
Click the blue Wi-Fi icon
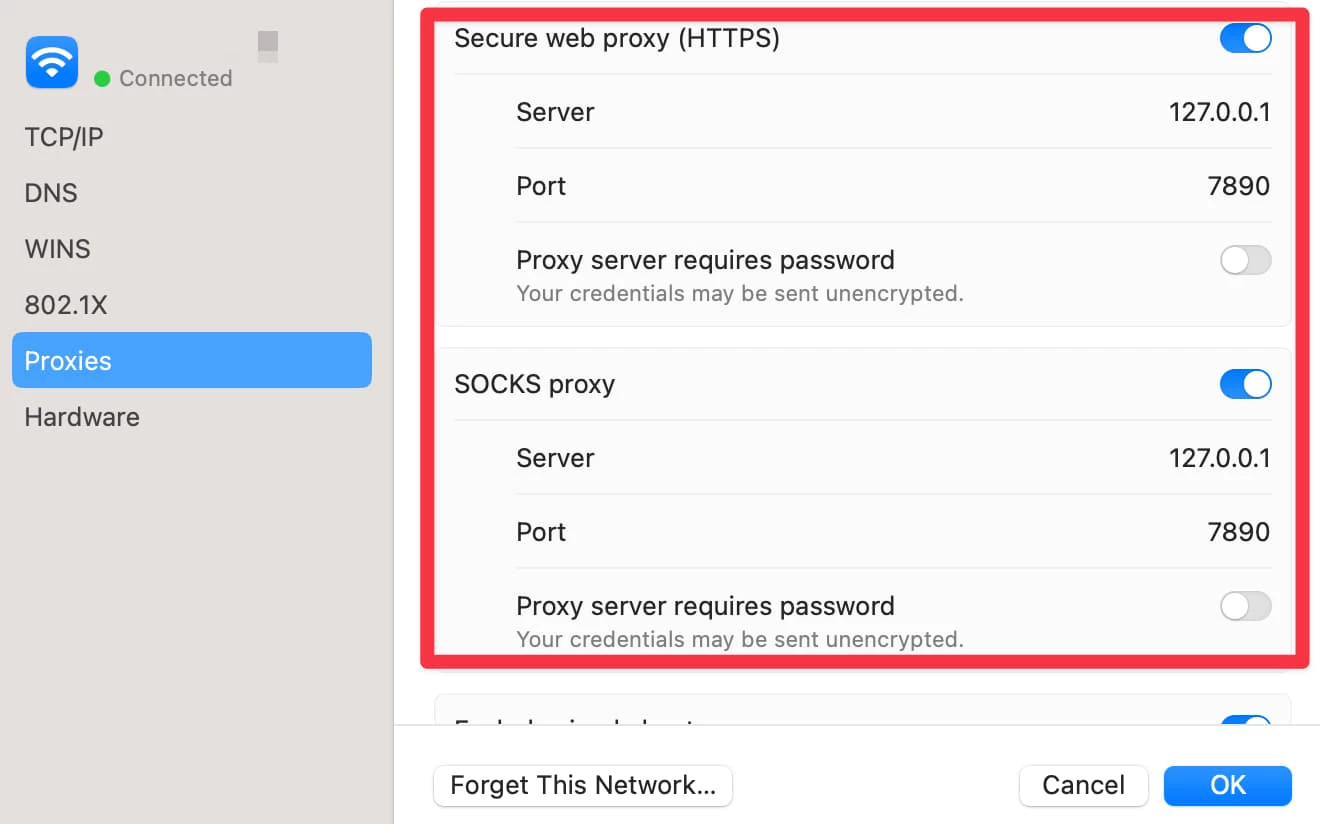52,62
